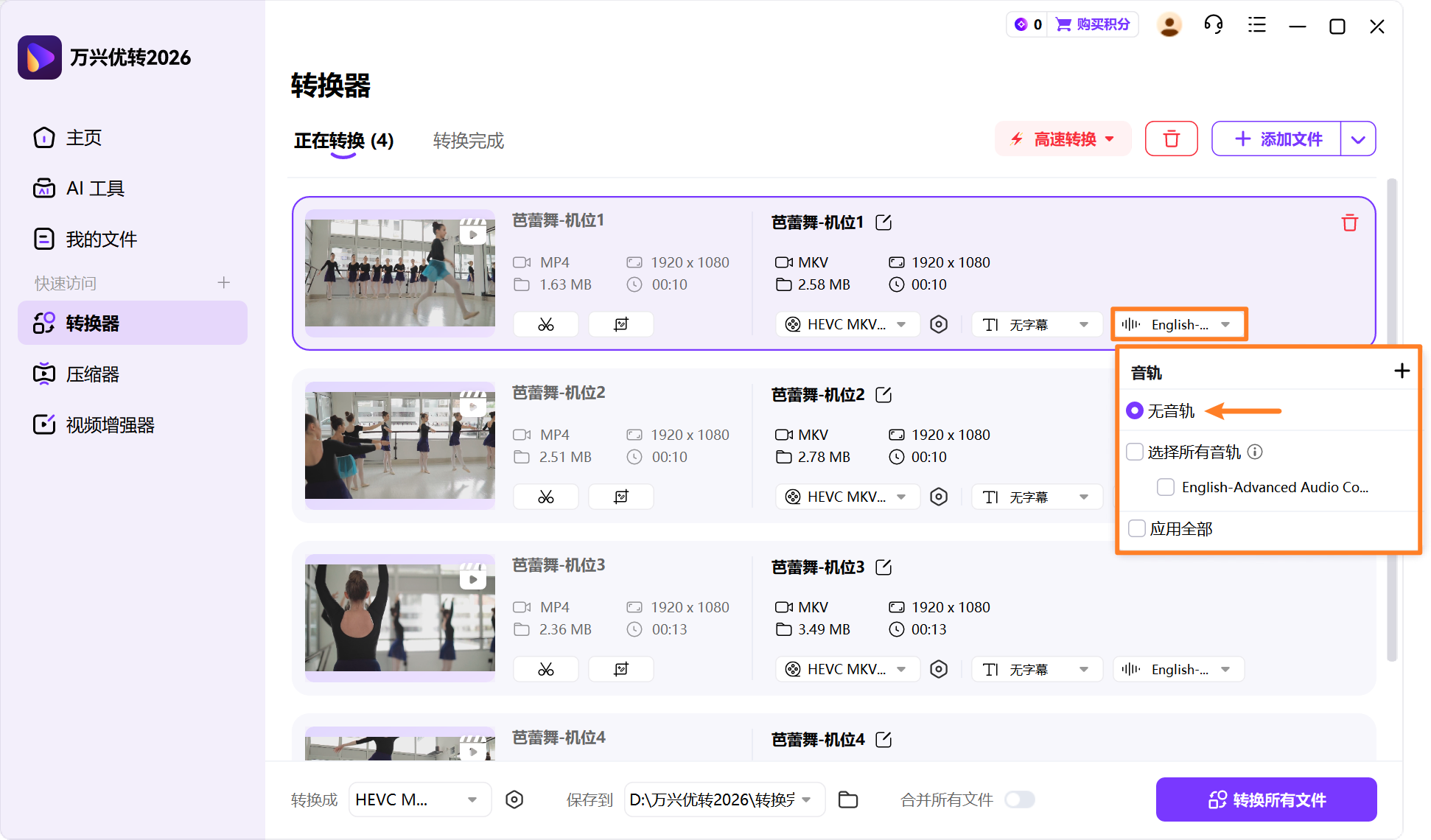Delete the 芭蕾舞-机位1 item with red trash icon
Viewport: 1431px width, 840px height.
(x=1349, y=223)
